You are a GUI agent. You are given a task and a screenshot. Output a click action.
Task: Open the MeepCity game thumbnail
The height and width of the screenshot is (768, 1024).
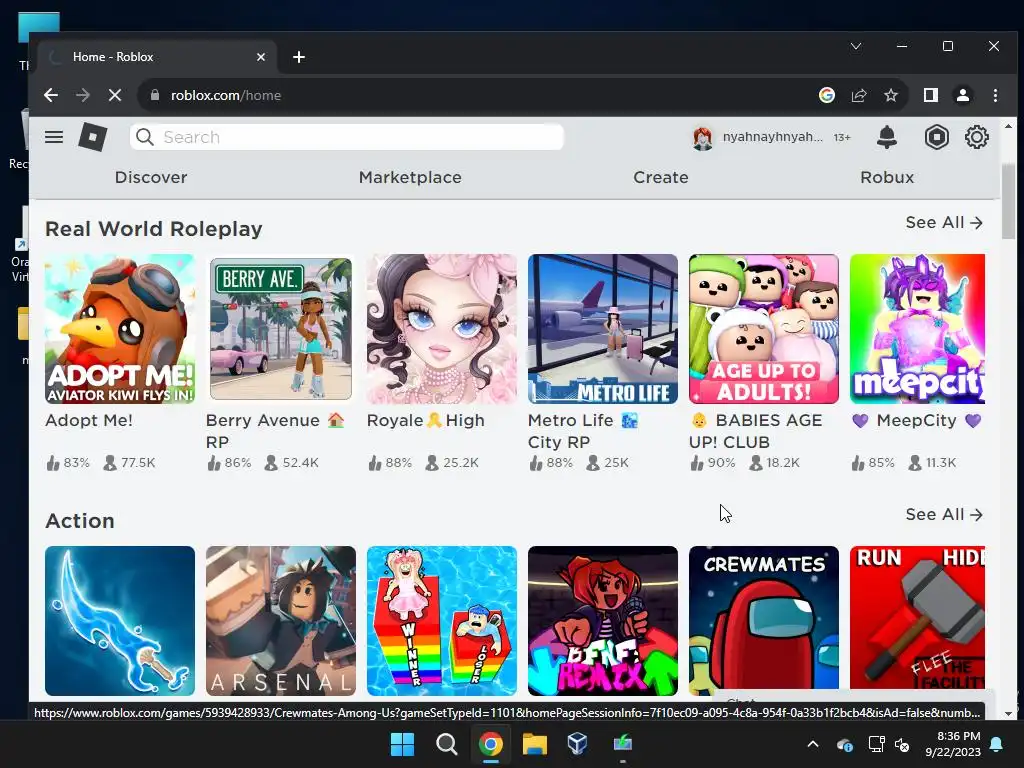tap(918, 329)
